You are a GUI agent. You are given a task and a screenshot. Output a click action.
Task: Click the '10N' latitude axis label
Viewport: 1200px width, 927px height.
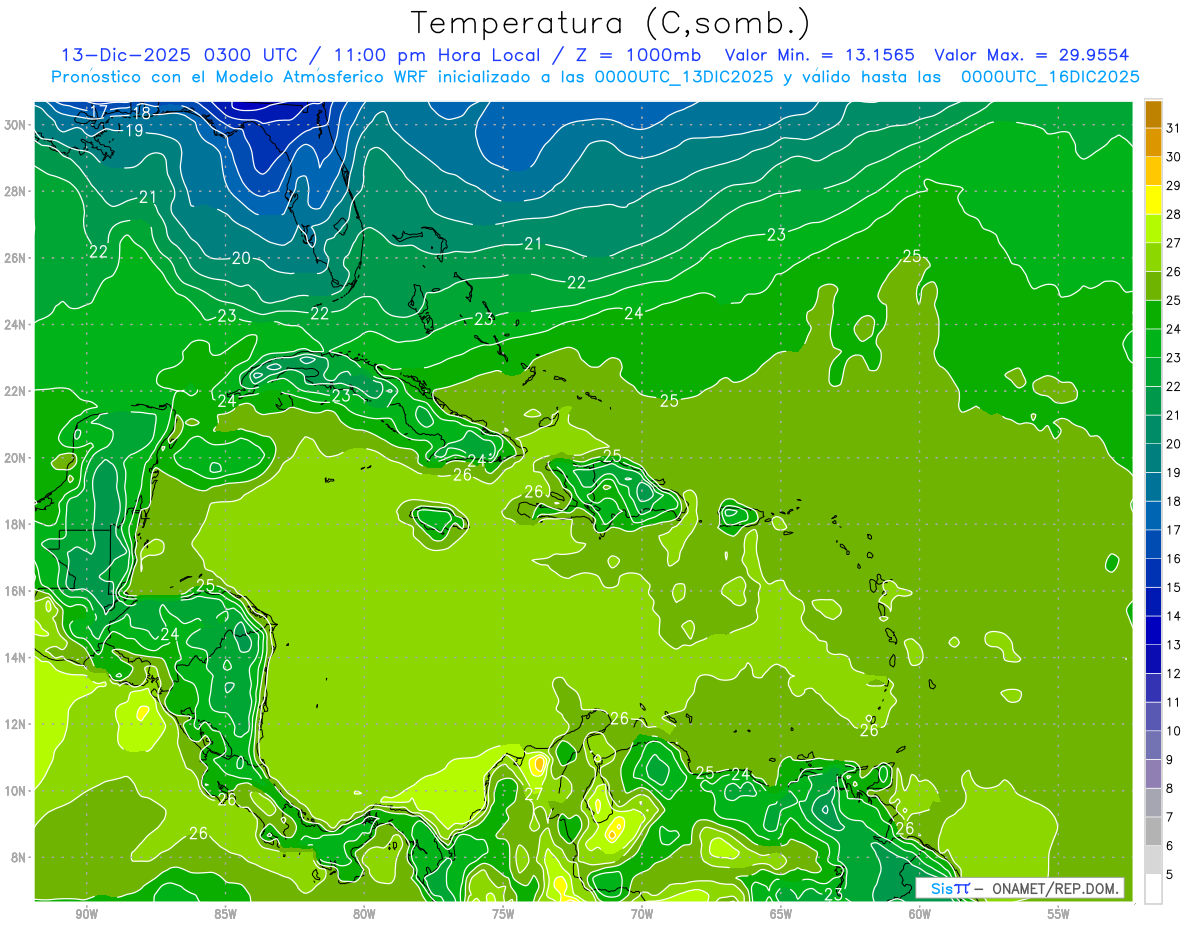coord(15,791)
